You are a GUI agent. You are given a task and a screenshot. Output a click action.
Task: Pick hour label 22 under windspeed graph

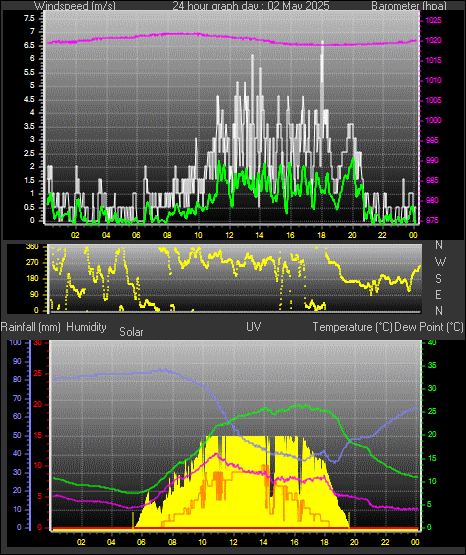[382, 235]
